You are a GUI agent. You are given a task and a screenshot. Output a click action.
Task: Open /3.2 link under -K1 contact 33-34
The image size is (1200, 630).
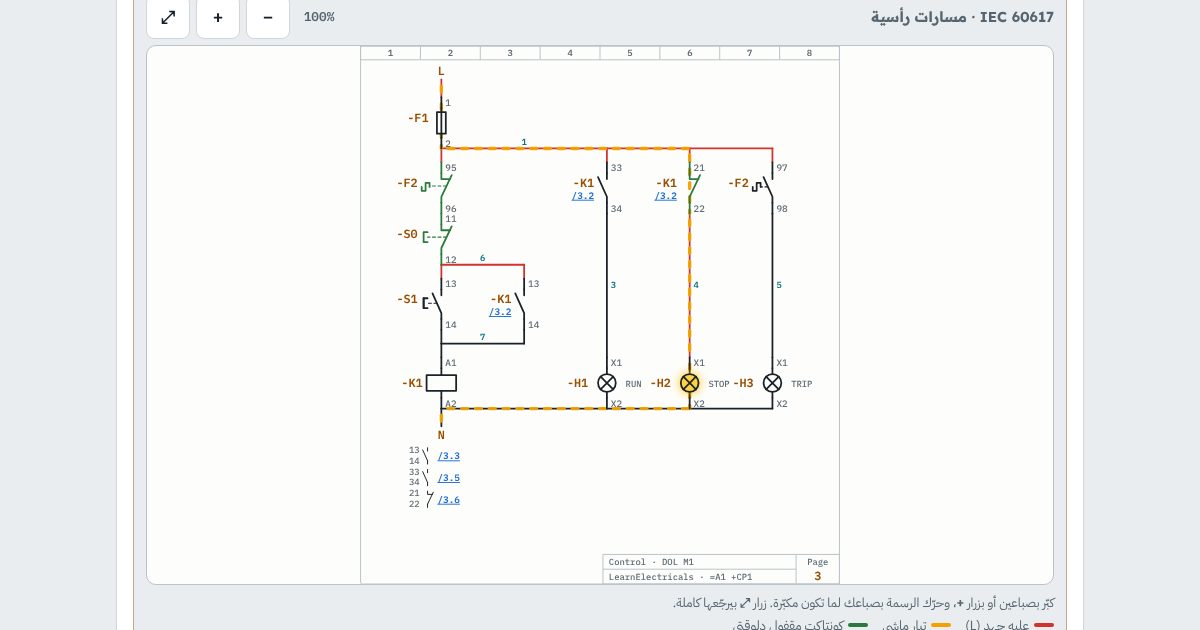pyautogui.click(x=583, y=196)
